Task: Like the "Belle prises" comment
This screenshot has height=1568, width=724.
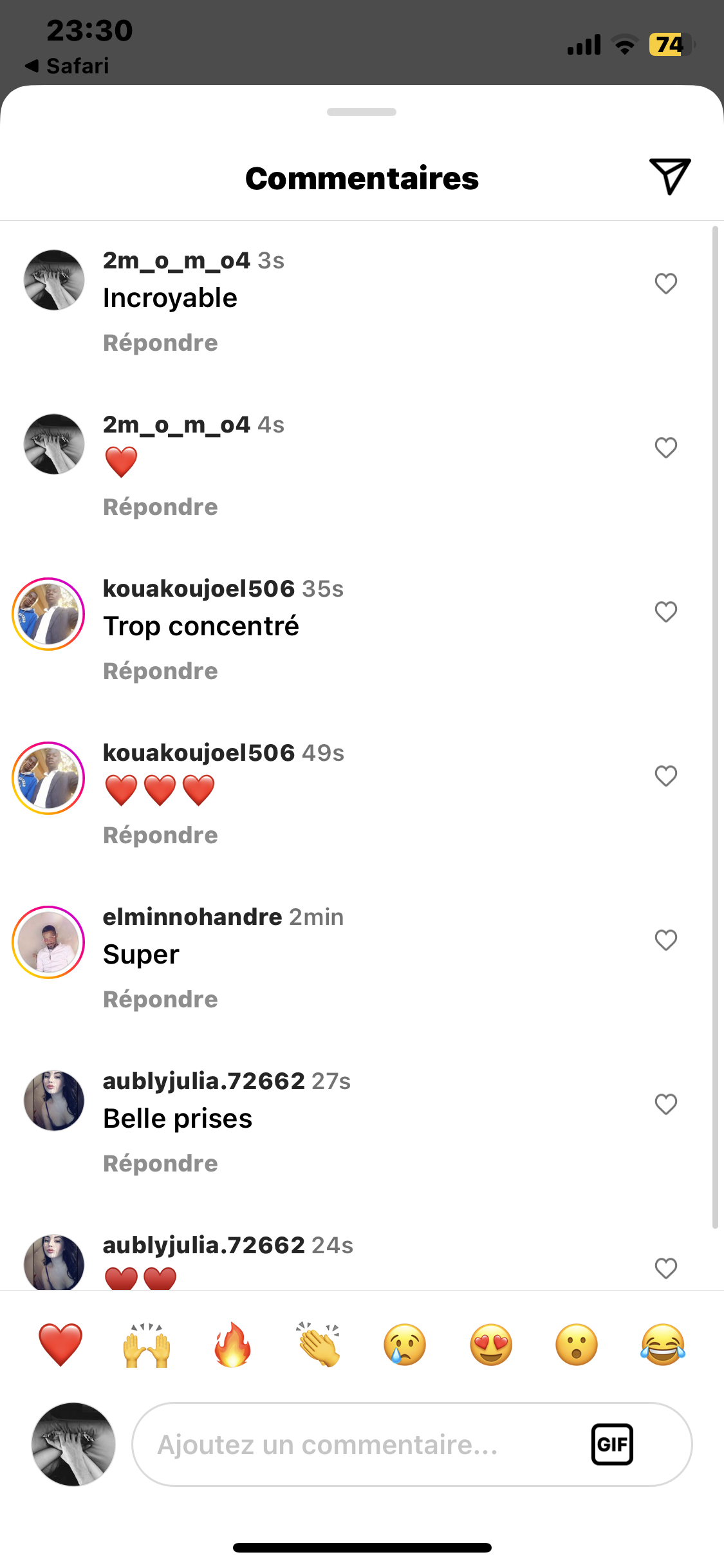Action: point(666,1104)
